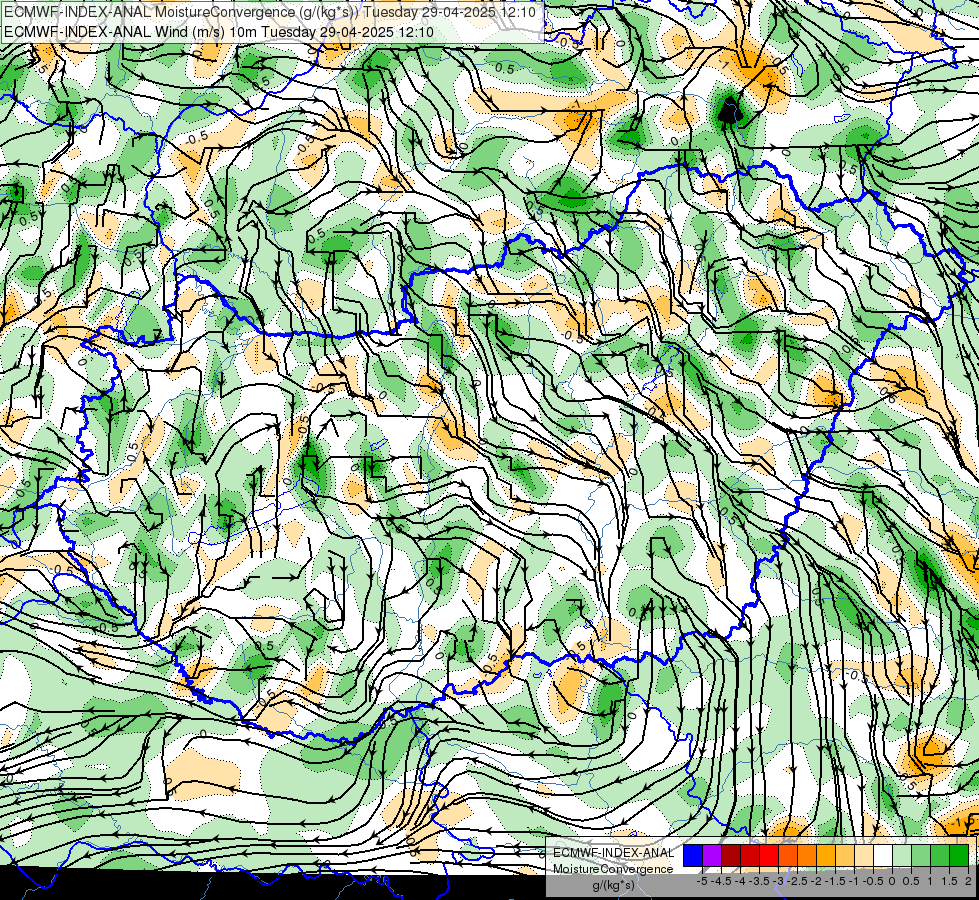
Task: Click the -2.5 legend tick label
Action: pos(798,881)
